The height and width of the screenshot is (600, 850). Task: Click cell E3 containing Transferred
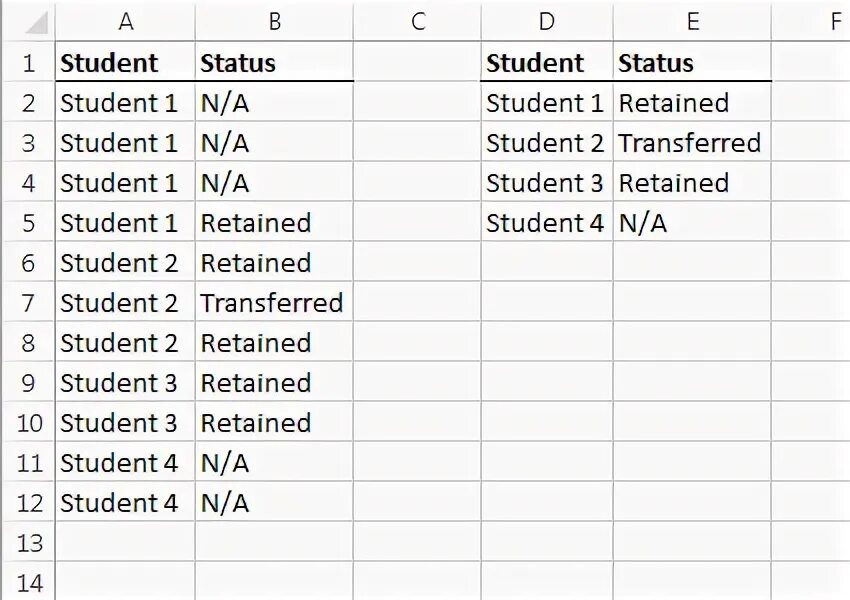(x=692, y=143)
